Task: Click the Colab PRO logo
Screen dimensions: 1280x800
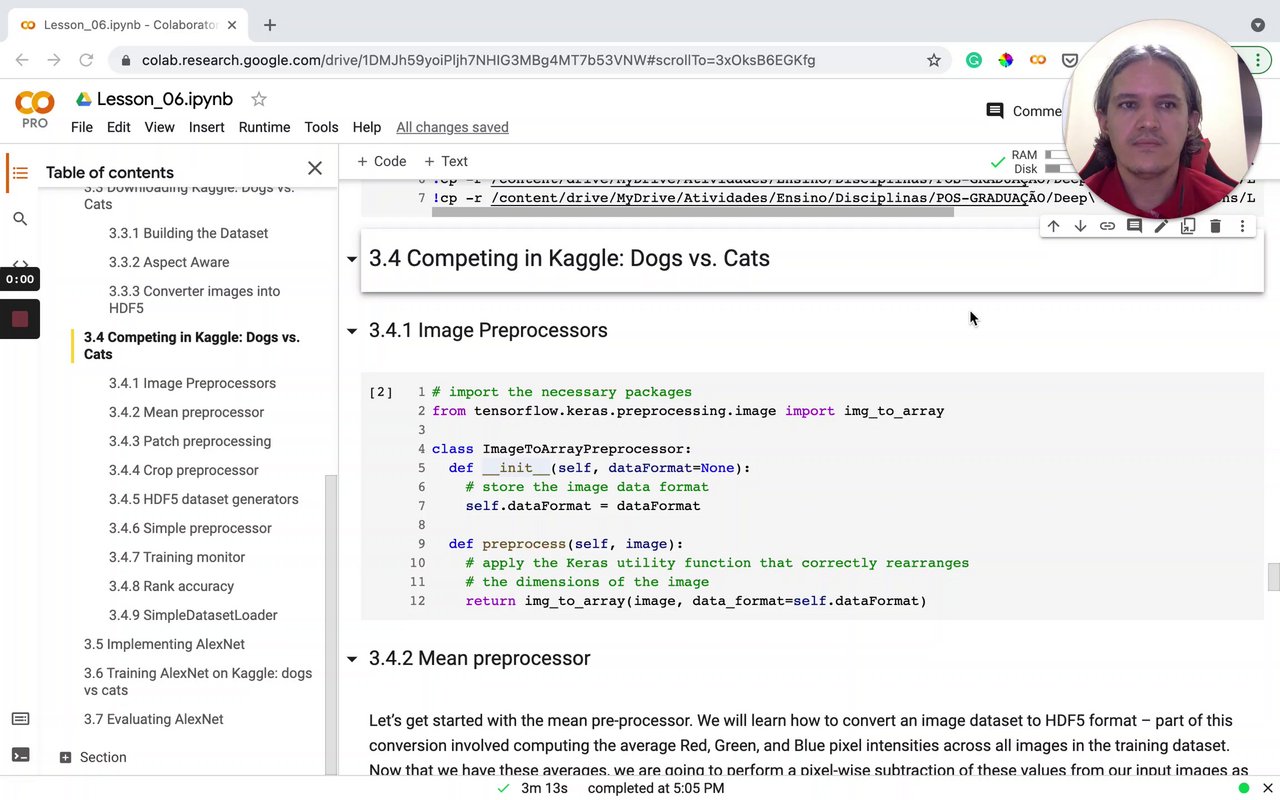Action: pos(35,110)
